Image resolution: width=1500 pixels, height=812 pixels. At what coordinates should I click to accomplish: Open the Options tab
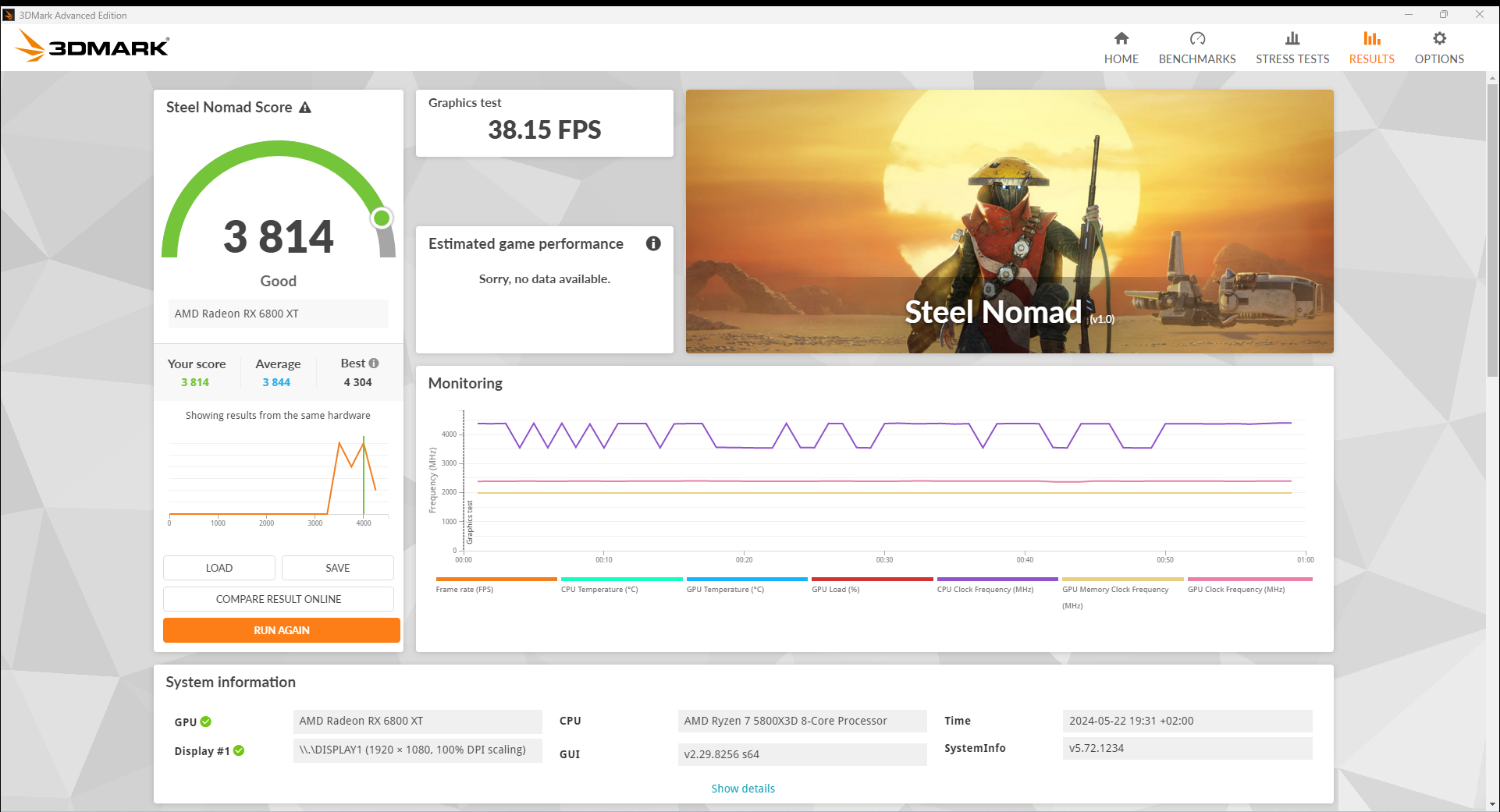1439,48
